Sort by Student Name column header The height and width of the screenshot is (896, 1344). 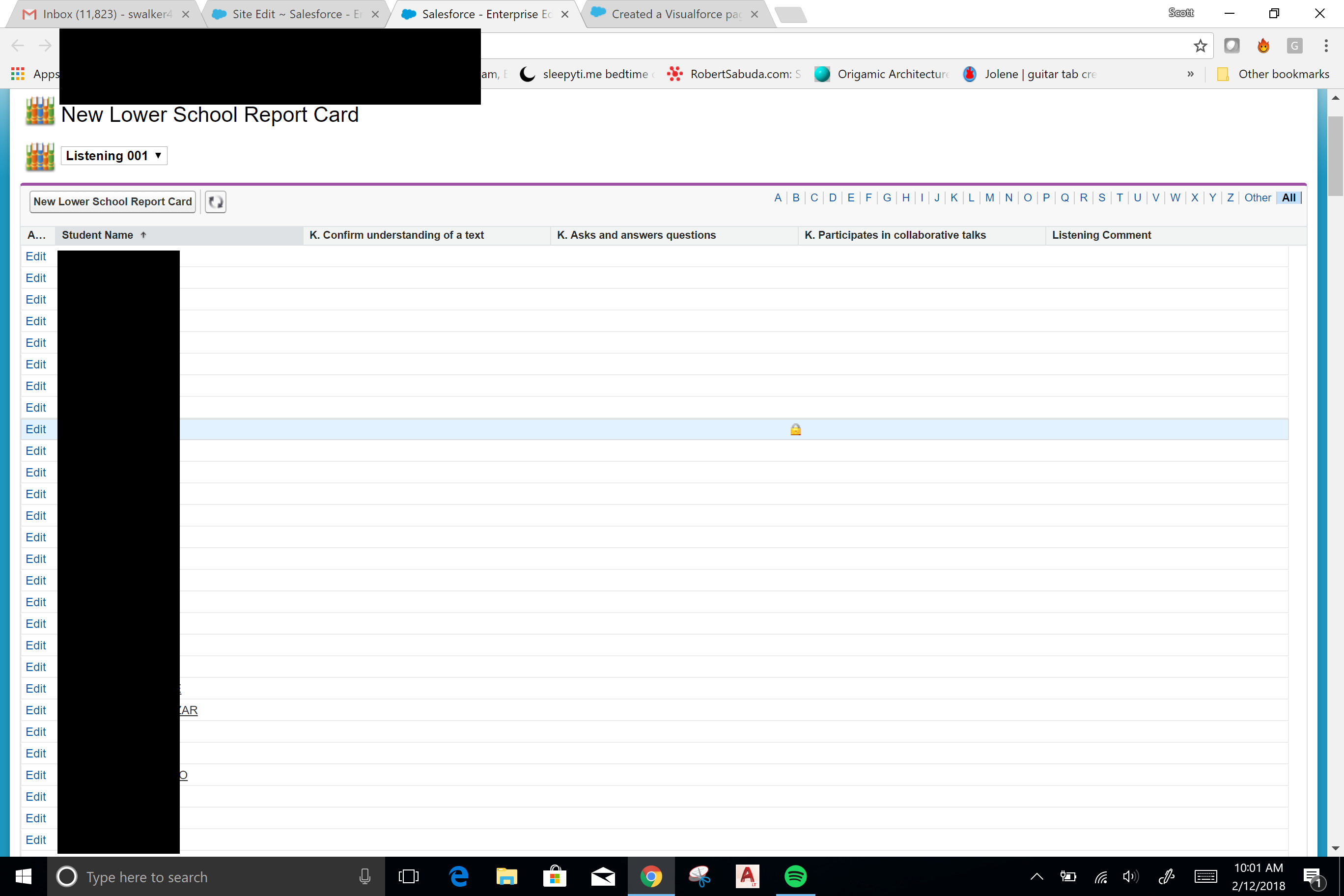pyautogui.click(x=98, y=235)
